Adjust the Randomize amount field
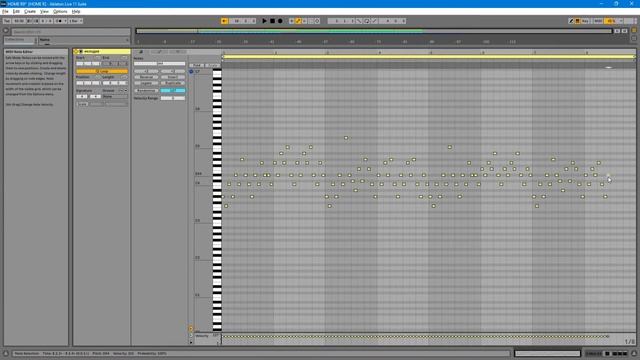The height and width of the screenshot is (360, 640). pyautogui.click(x=173, y=91)
